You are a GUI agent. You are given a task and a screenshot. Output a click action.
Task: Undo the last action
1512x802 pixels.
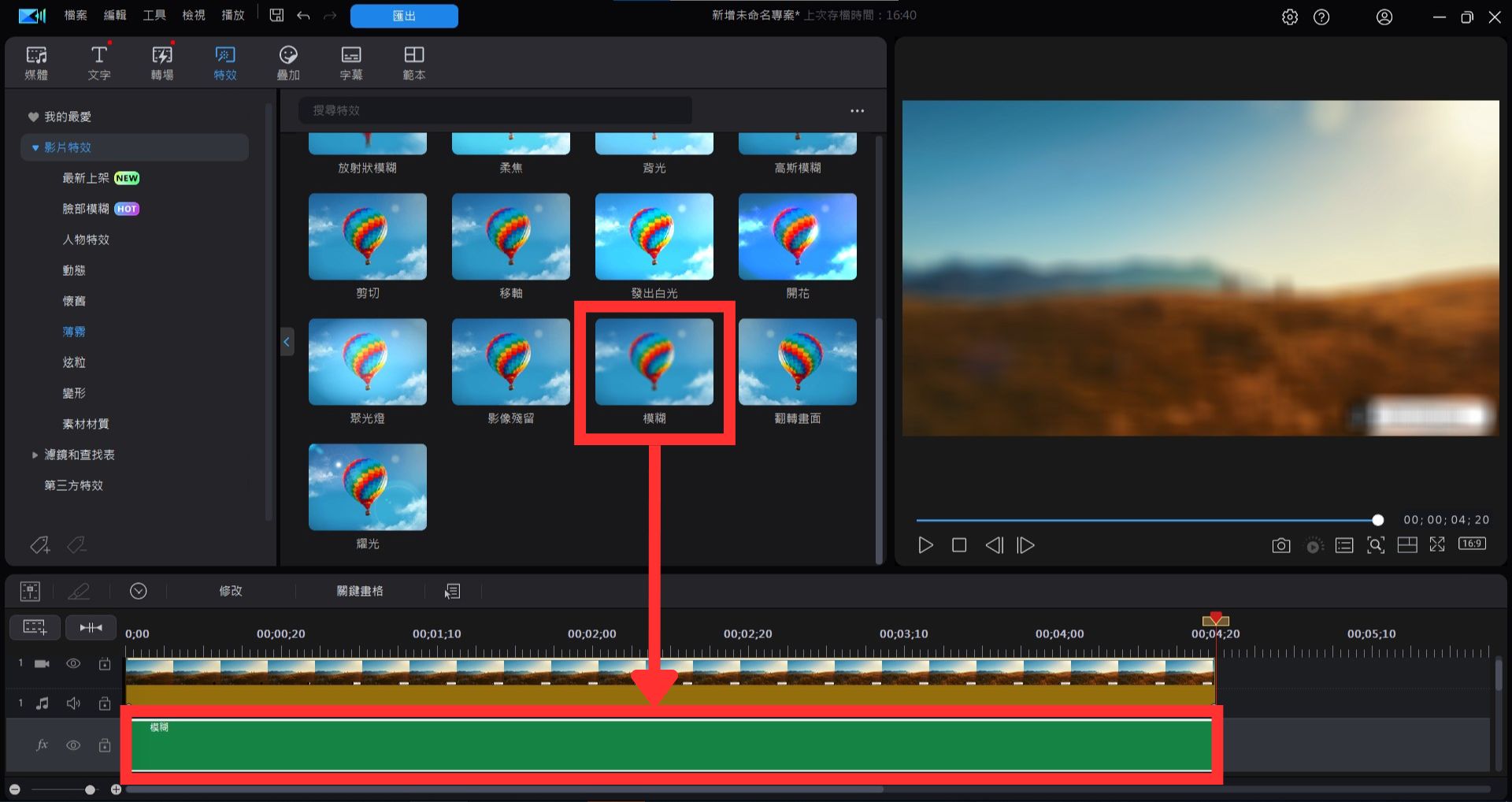coord(303,15)
